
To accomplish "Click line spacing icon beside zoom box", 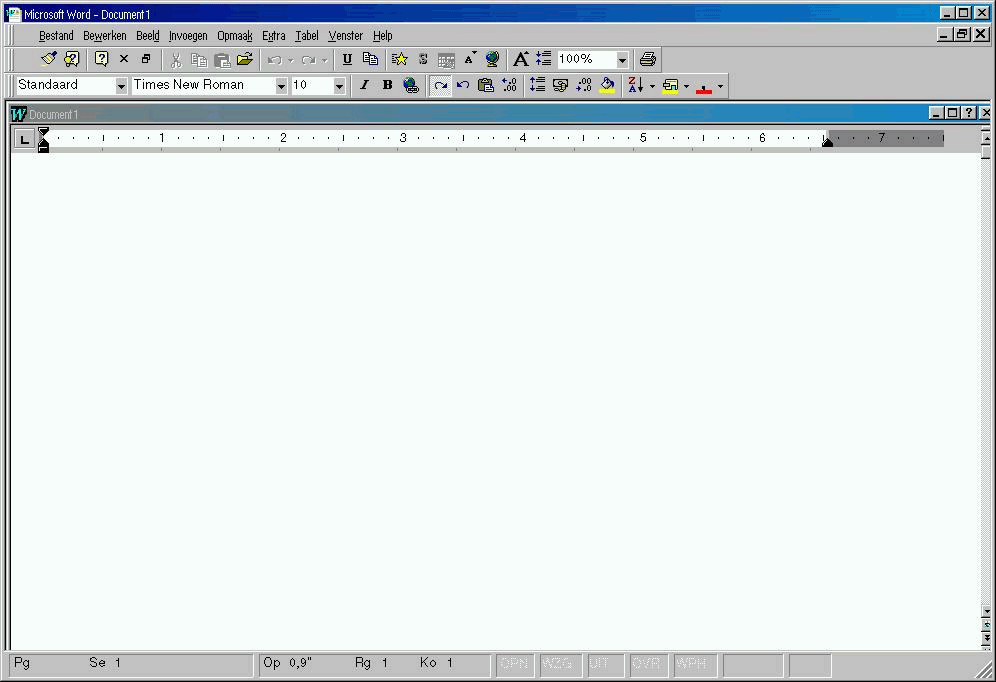I will 544,59.
